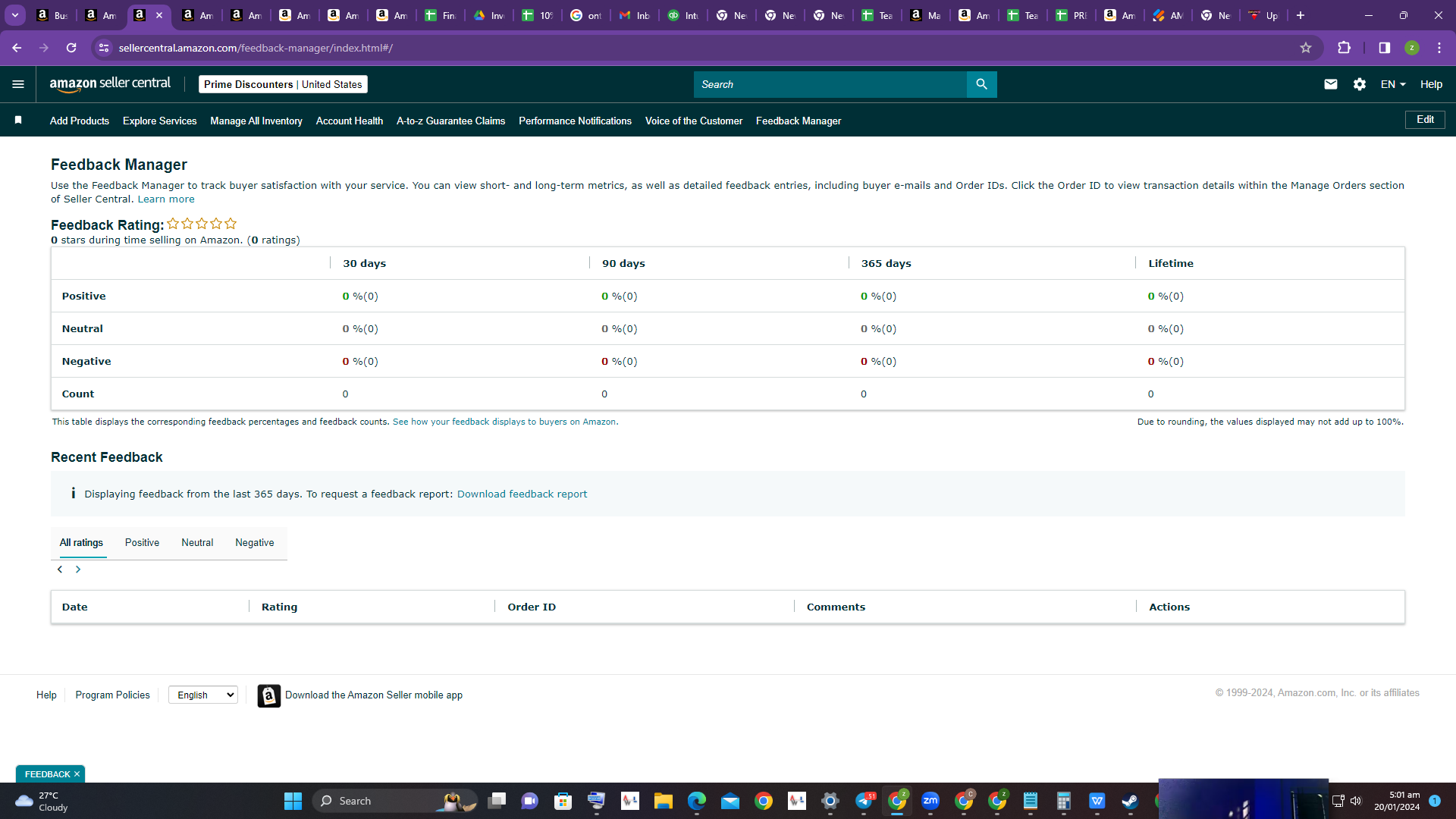The width and height of the screenshot is (1456, 819).
Task: Switch to the Neutral feedback tab
Action: 197,543
